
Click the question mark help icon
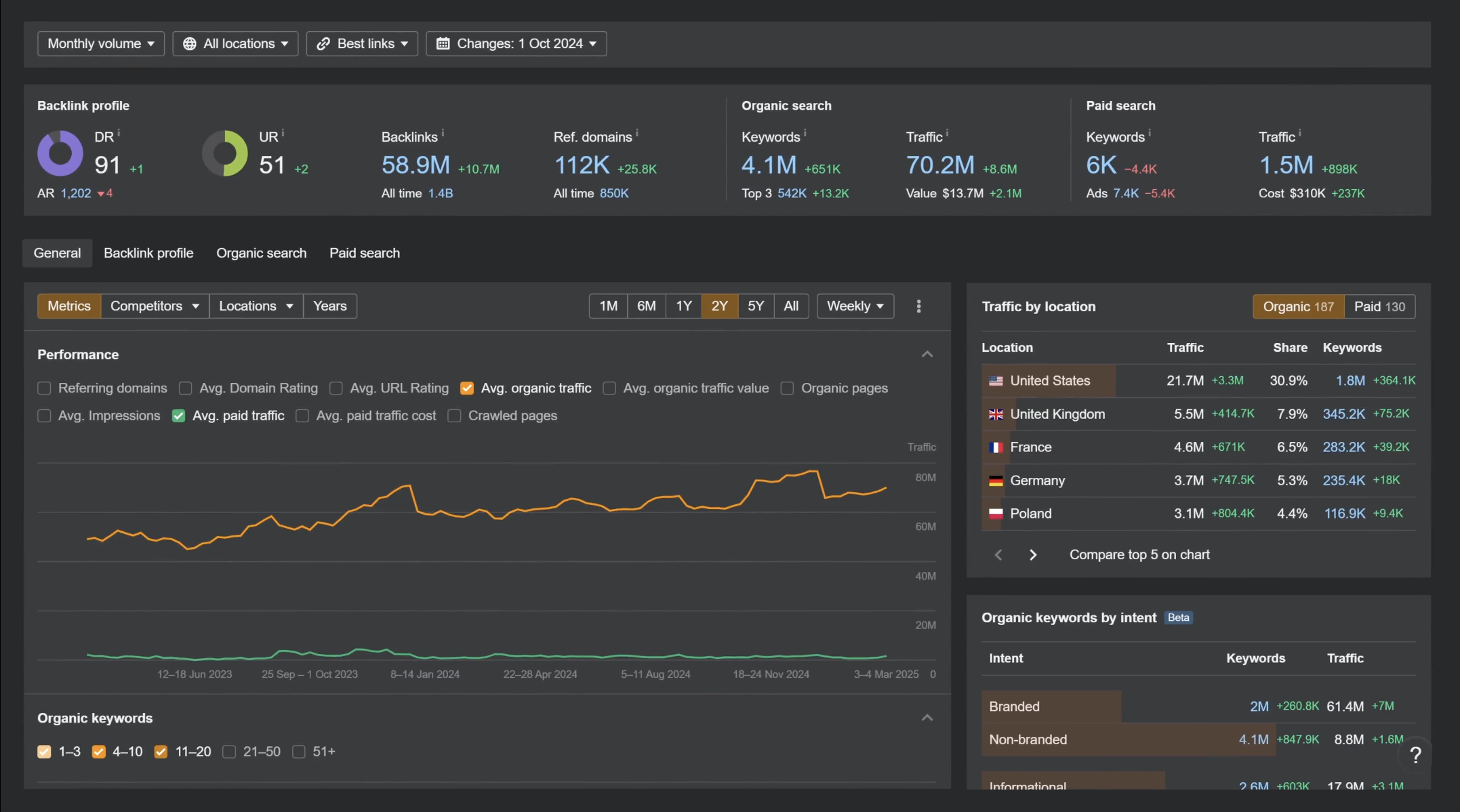click(1415, 755)
